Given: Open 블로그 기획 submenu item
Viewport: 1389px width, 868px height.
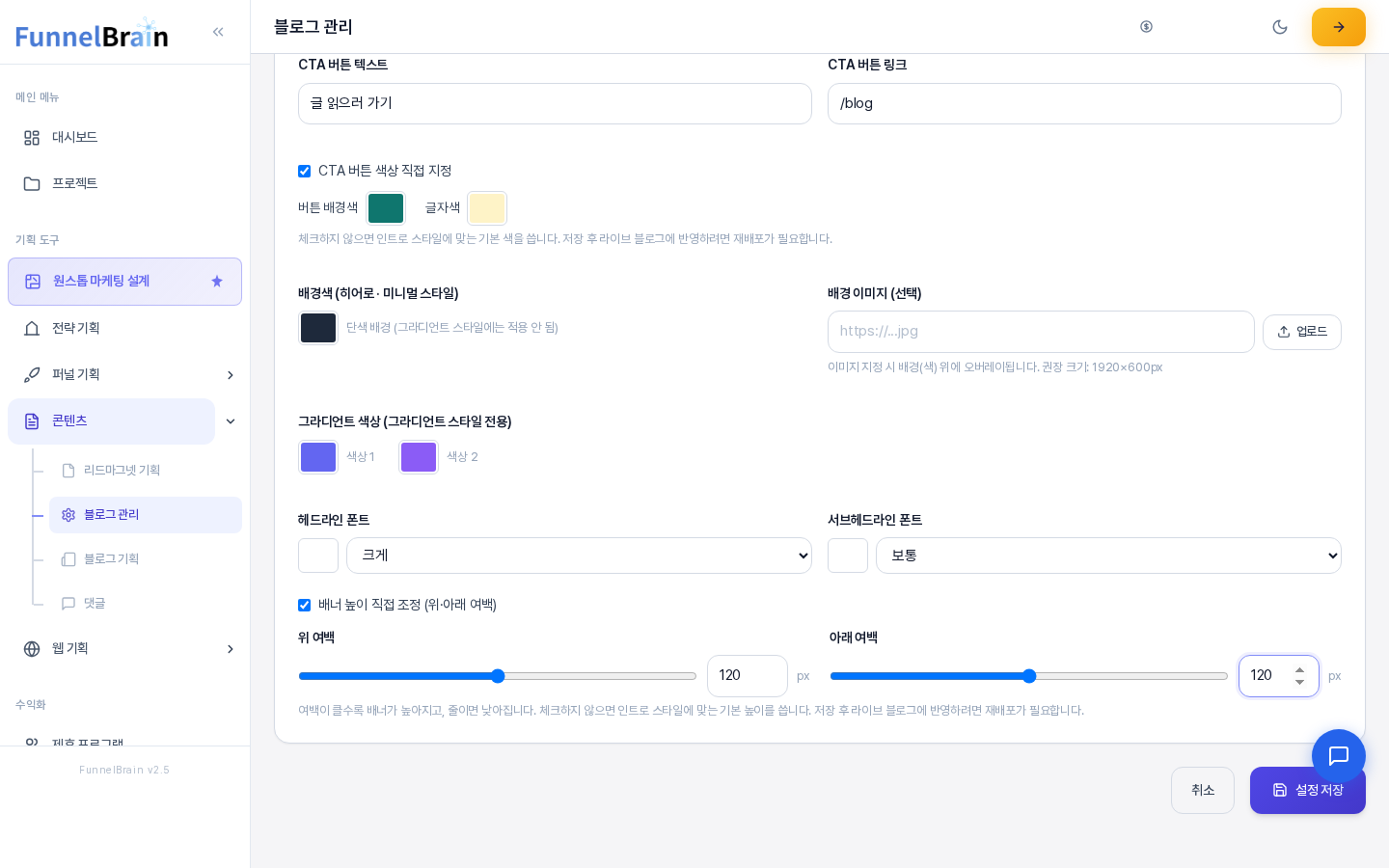Looking at the screenshot, I should 146,559.
